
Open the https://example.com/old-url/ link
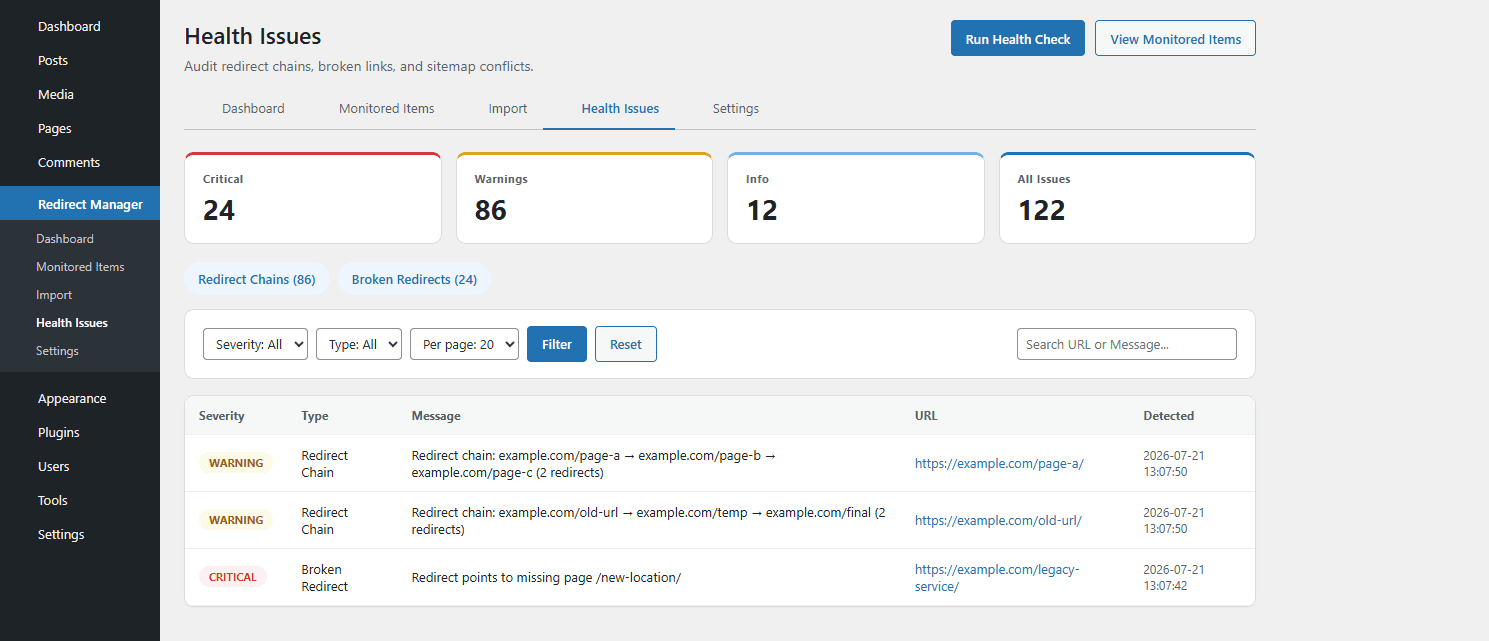tap(998, 520)
